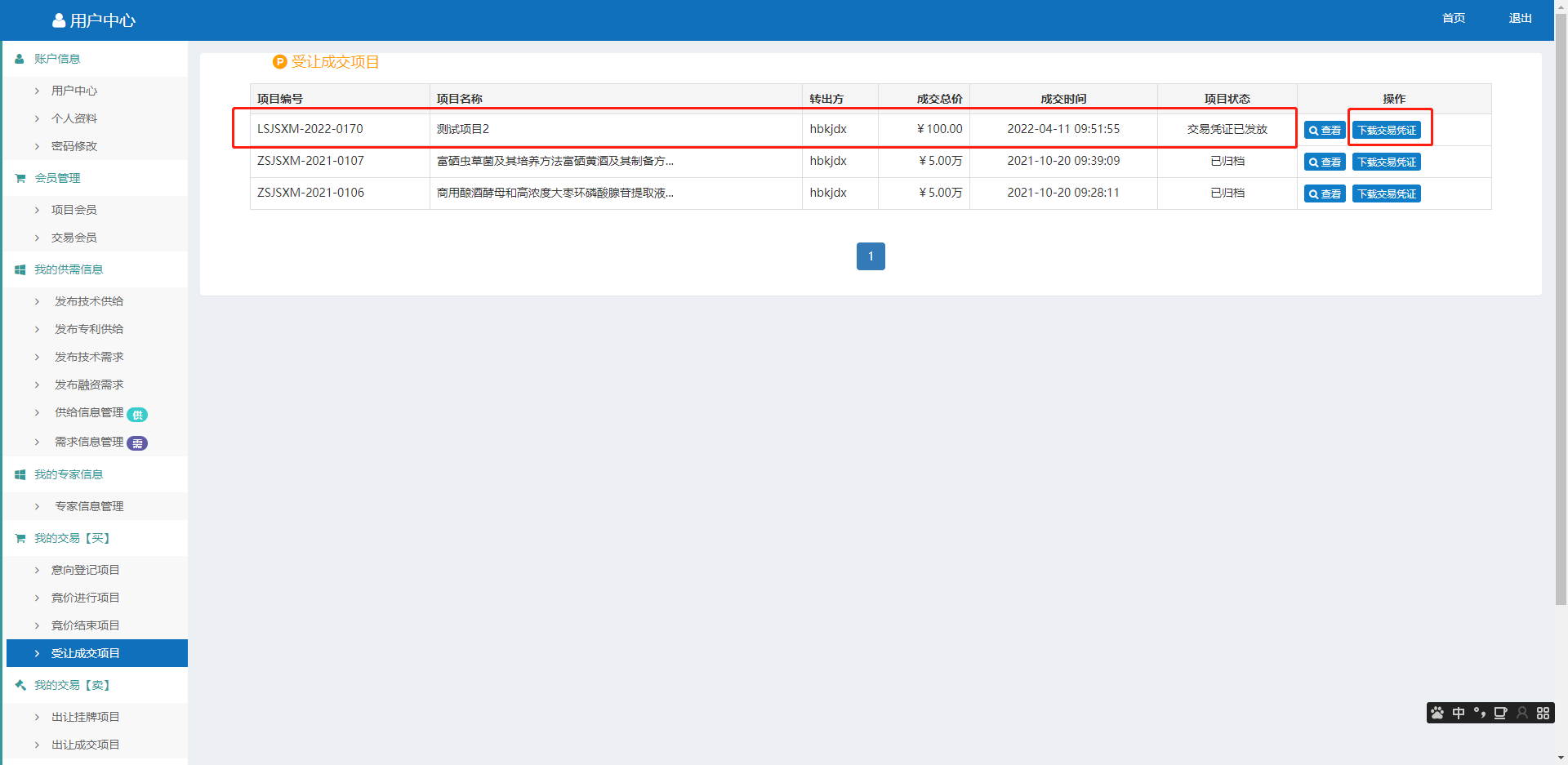Open 出让成交项目 in sidebar
Viewport: 1568px width, 765px height.
pyautogui.click(x=86, y=745)
